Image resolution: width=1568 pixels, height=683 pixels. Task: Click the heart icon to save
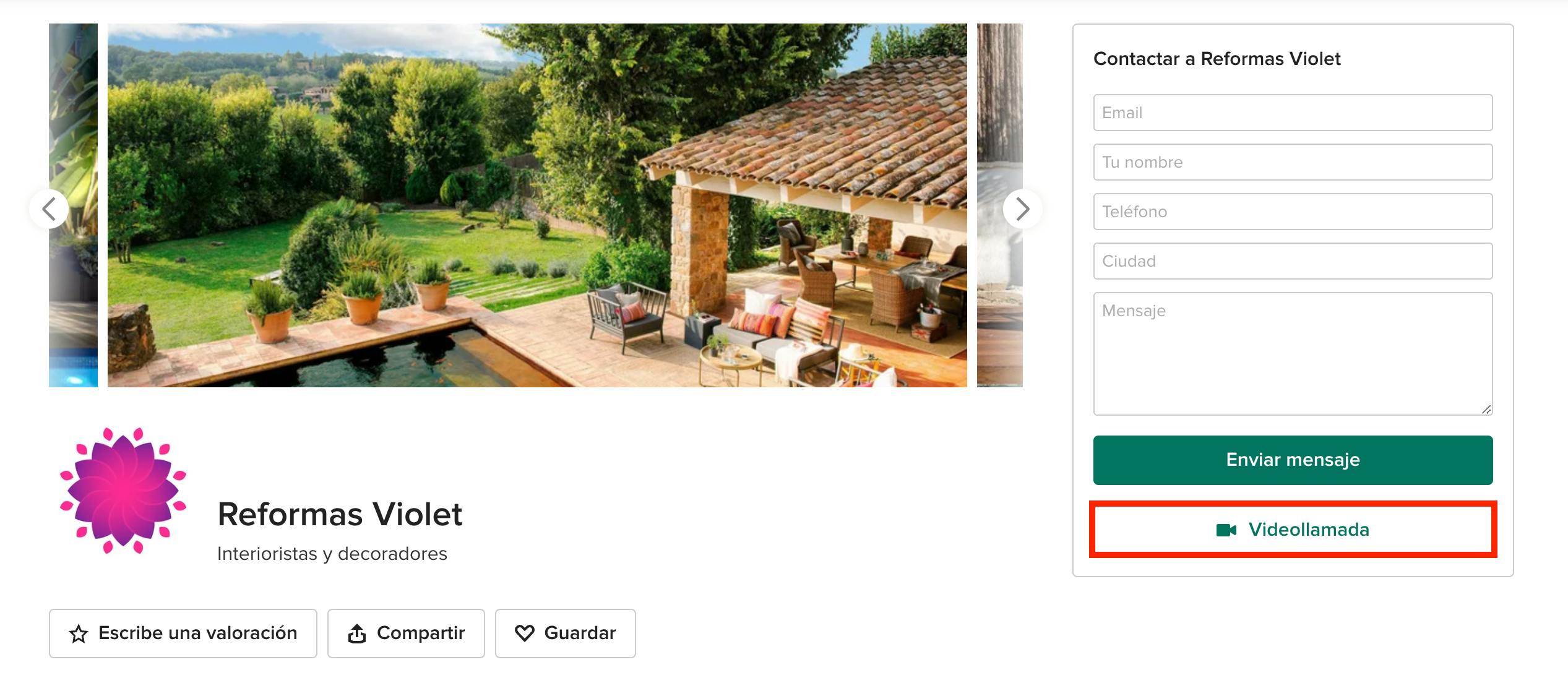(x=525, y=633)
